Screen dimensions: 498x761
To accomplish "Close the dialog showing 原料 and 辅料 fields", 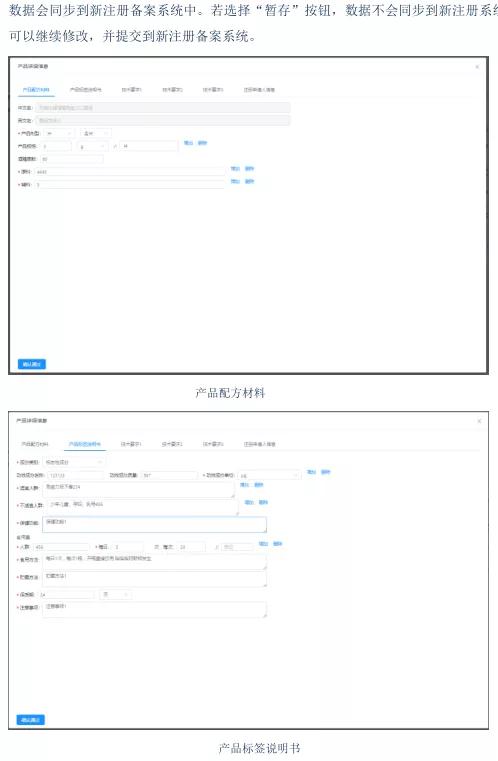I will pyautogui.click(x=477, y=66).
